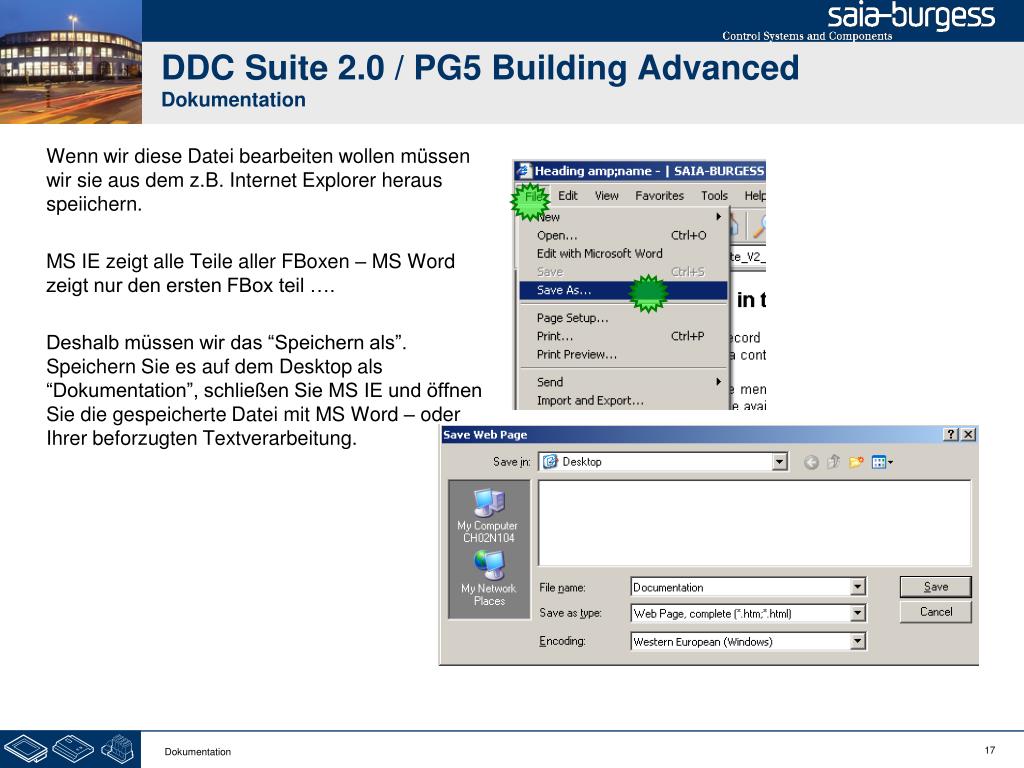This screenshot has height=768, width=1024.
Task: Open the File menu in Internet Explorer
Action: 534,196
